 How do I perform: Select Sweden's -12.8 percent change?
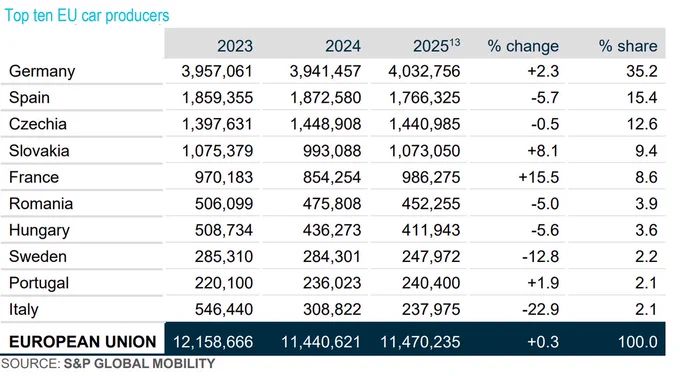pos(541,257)
